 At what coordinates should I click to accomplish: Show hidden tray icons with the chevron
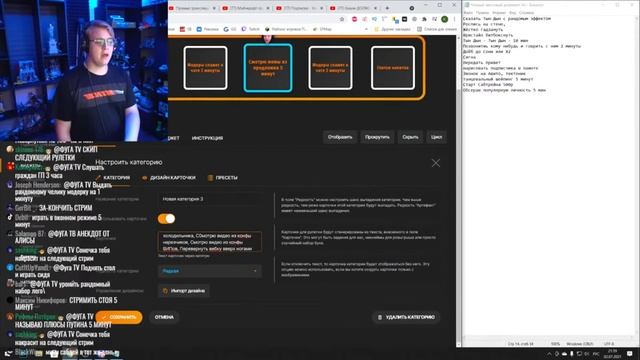(x=549, y=353)
